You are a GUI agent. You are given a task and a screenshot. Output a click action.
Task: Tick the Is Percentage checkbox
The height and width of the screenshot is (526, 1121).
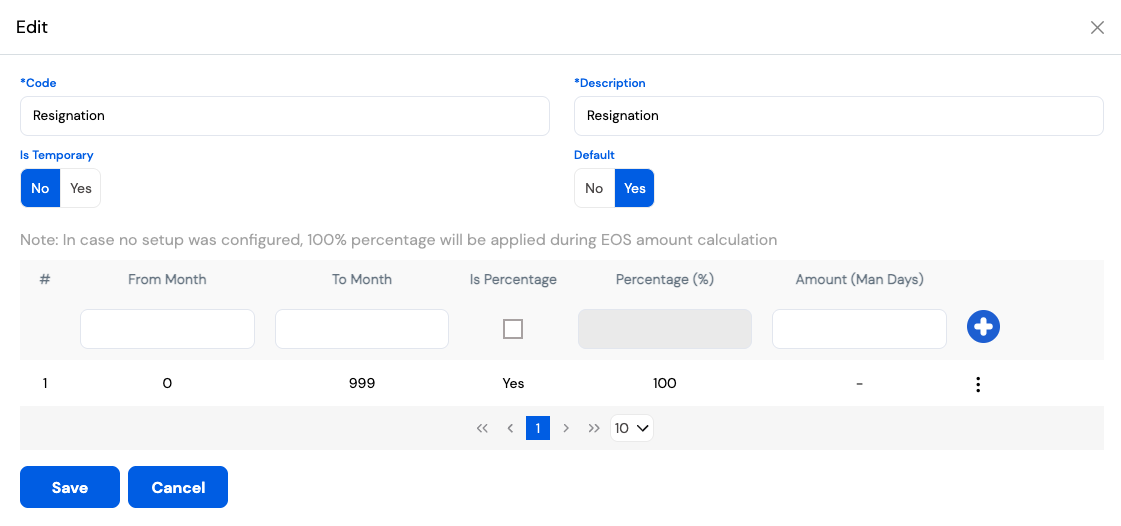click(x=513, y=329)
